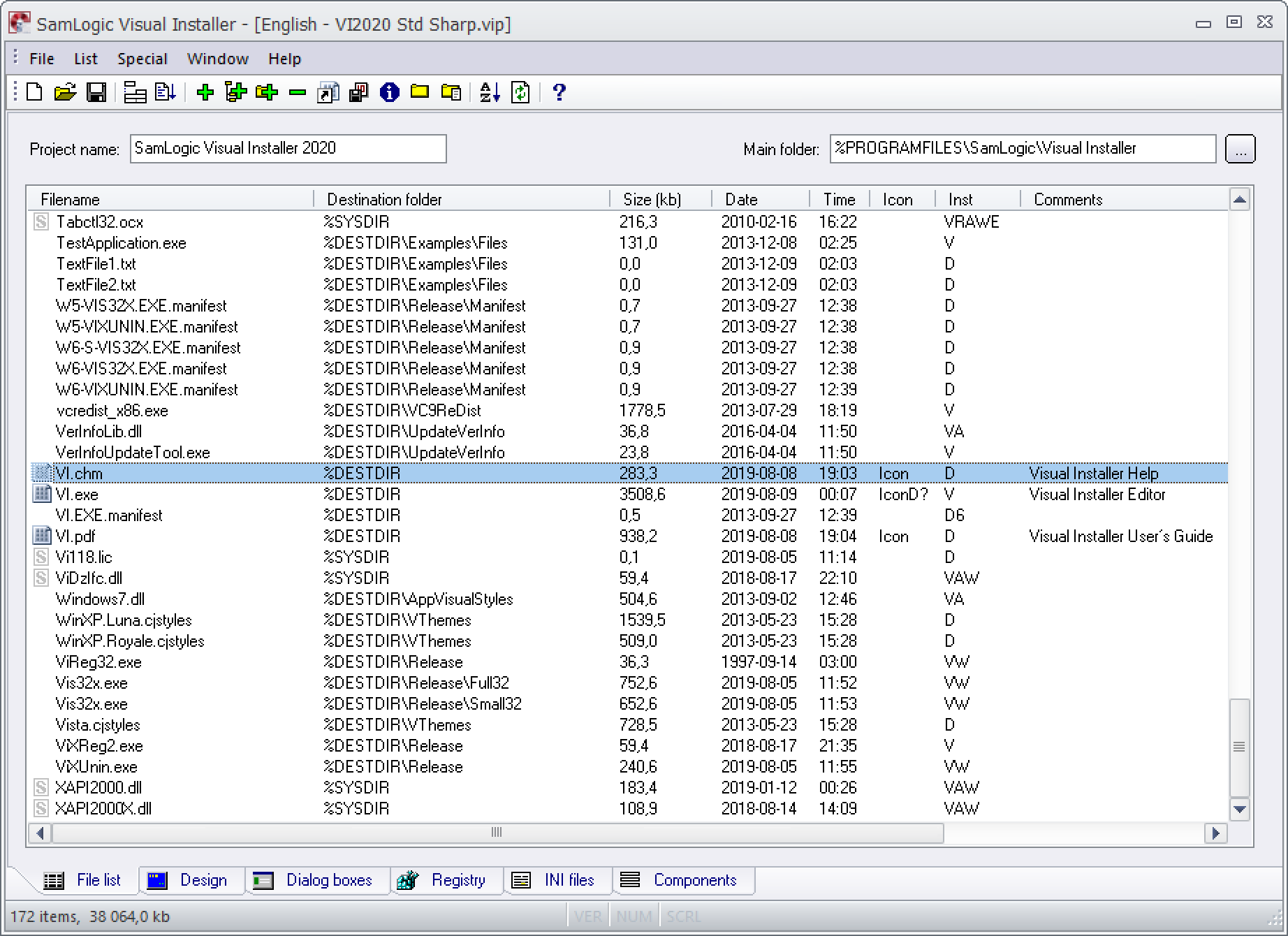
Task: Click the Project name input field
Action: tap(288, 149)
